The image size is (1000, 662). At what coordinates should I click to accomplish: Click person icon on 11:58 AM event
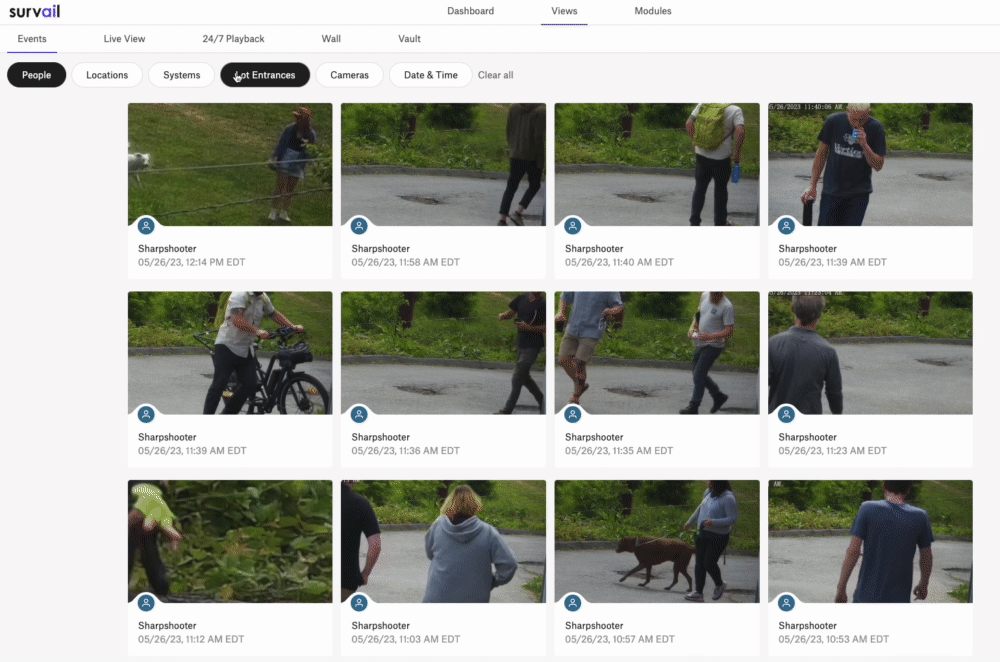[359, 226]
